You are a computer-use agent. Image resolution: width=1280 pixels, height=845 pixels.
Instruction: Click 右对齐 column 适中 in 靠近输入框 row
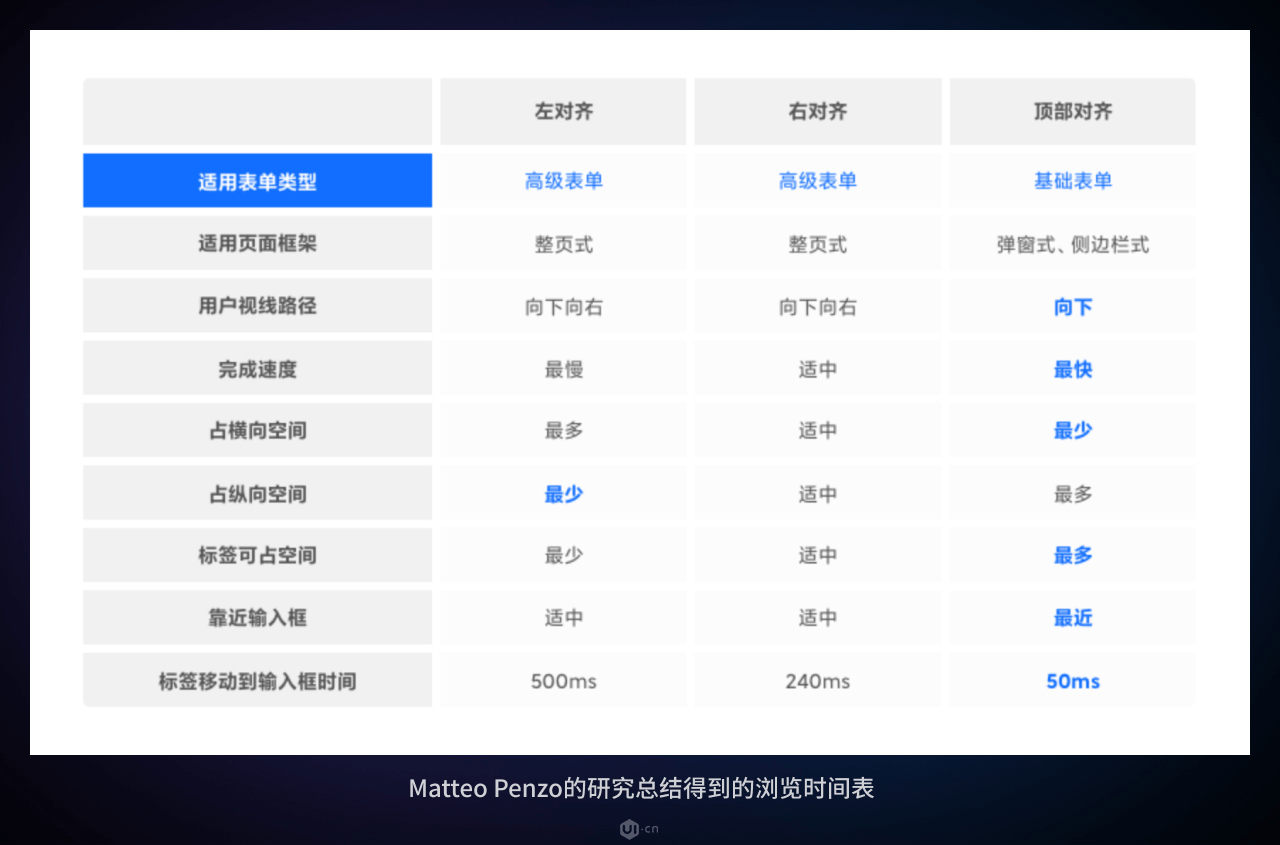tap(818, 618)
